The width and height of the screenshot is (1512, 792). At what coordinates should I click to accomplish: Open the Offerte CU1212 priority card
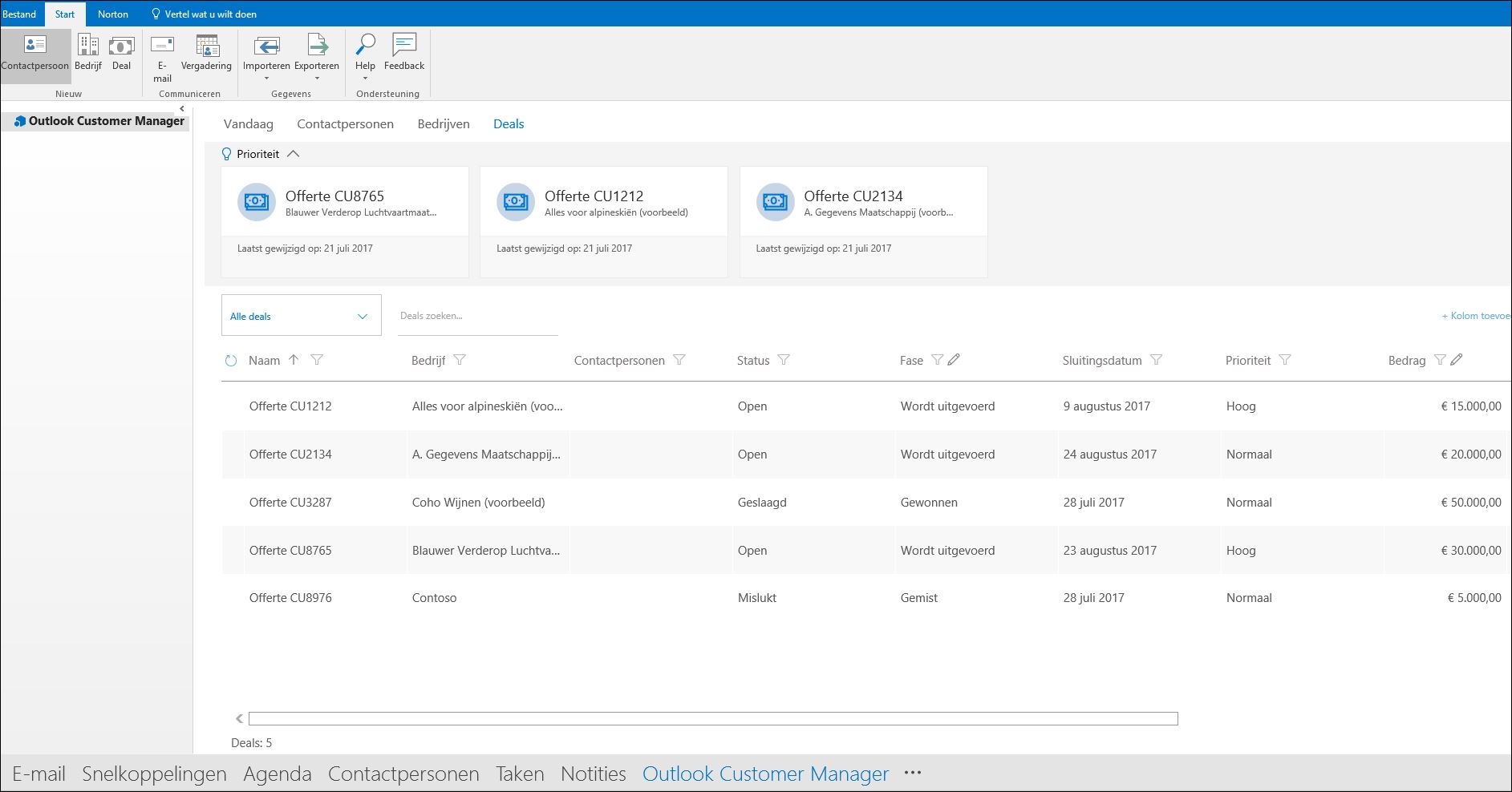pyautogui.click(x=604, y=222)
